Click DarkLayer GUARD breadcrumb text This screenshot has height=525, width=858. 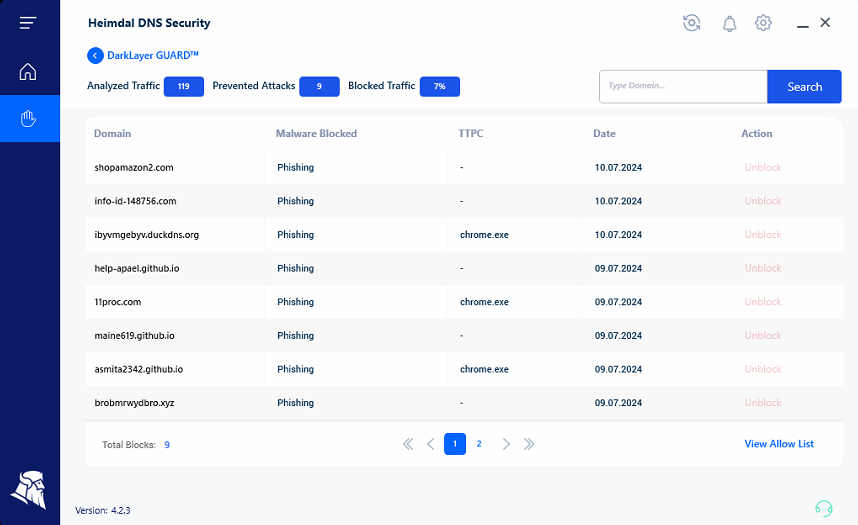153,55
